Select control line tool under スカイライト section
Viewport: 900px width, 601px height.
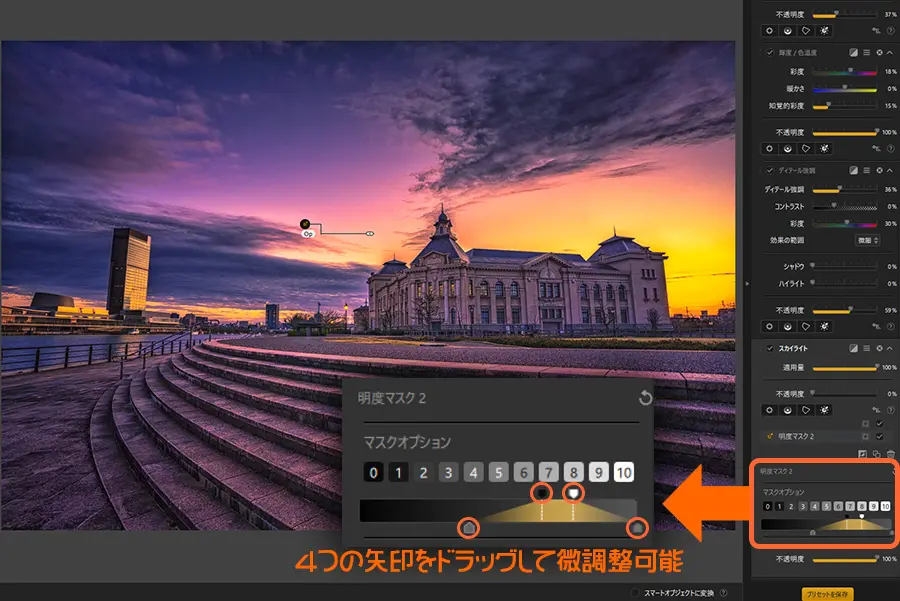[x=788, y=410]
